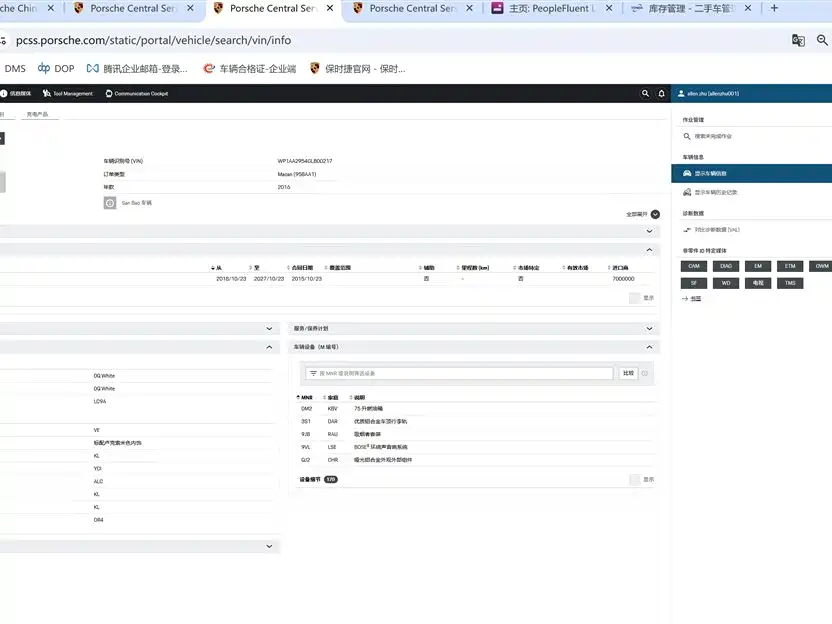Collapse the left panel listing DQ White
This screenshot has height=624, width=832.
tap(269, 347)
